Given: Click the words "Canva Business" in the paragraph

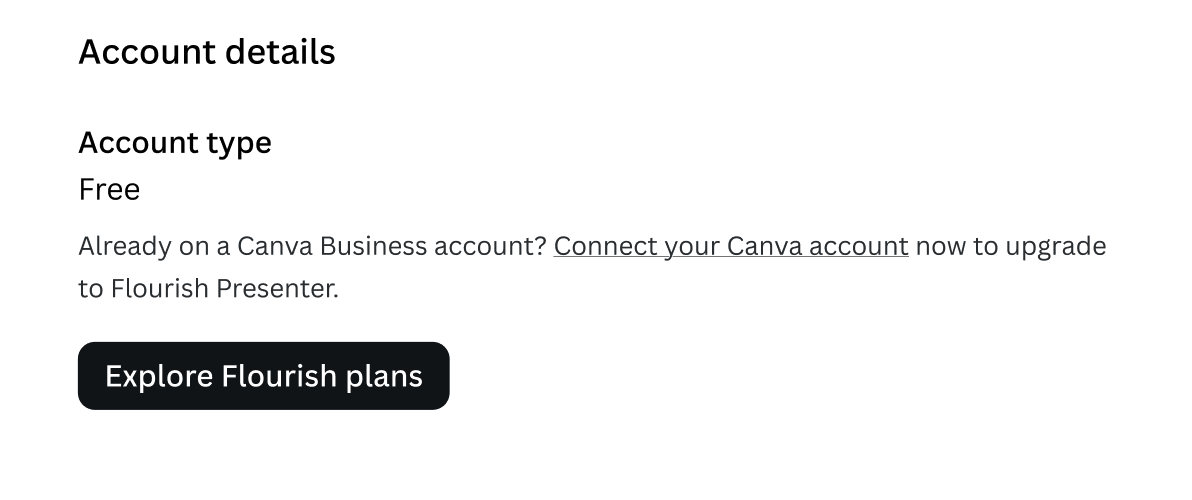Looking at the screenshot, I should 332,246.
